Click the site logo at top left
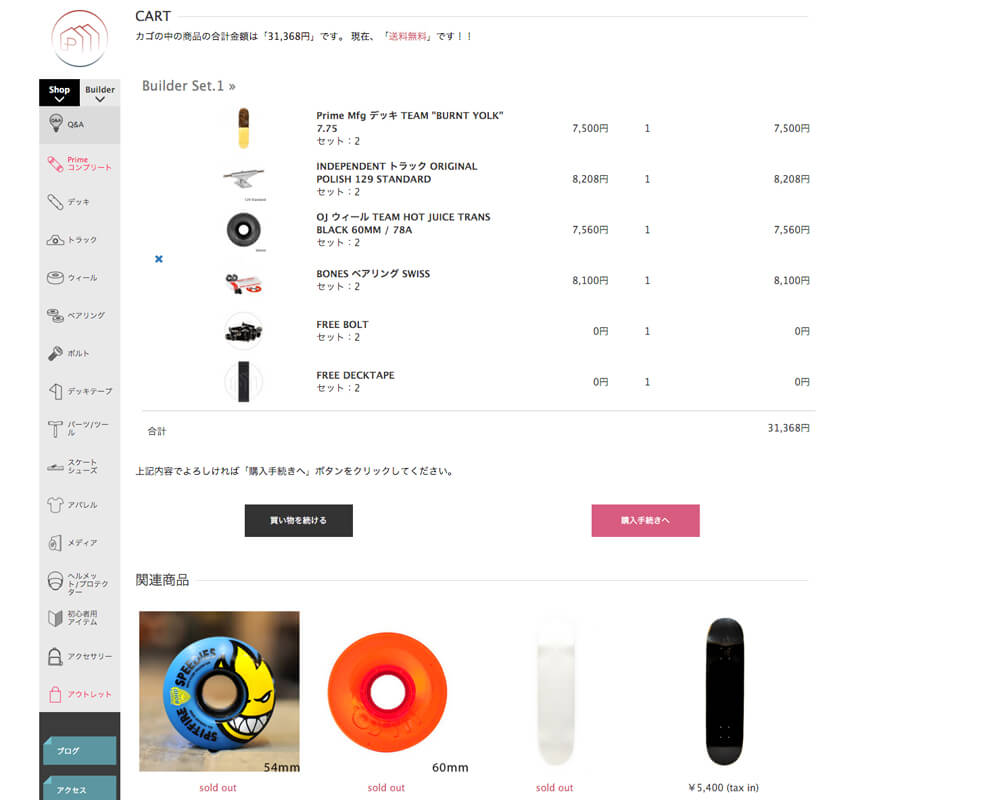The height and width of the screenshot is (800, 1000). click(x=79, y=38)
